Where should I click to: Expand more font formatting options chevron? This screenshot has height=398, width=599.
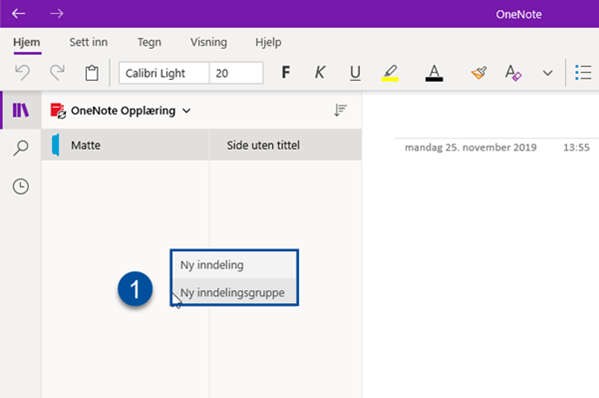[548, 73]
